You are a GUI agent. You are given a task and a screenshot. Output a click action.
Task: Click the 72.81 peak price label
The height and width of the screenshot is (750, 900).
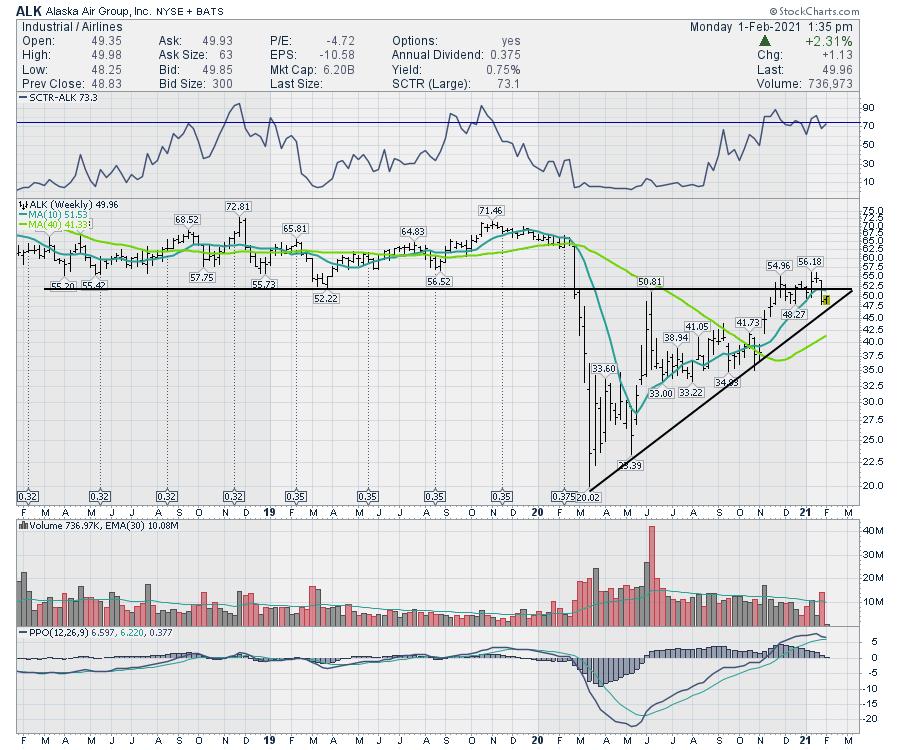pyautogui.click(x=238, y=207)
